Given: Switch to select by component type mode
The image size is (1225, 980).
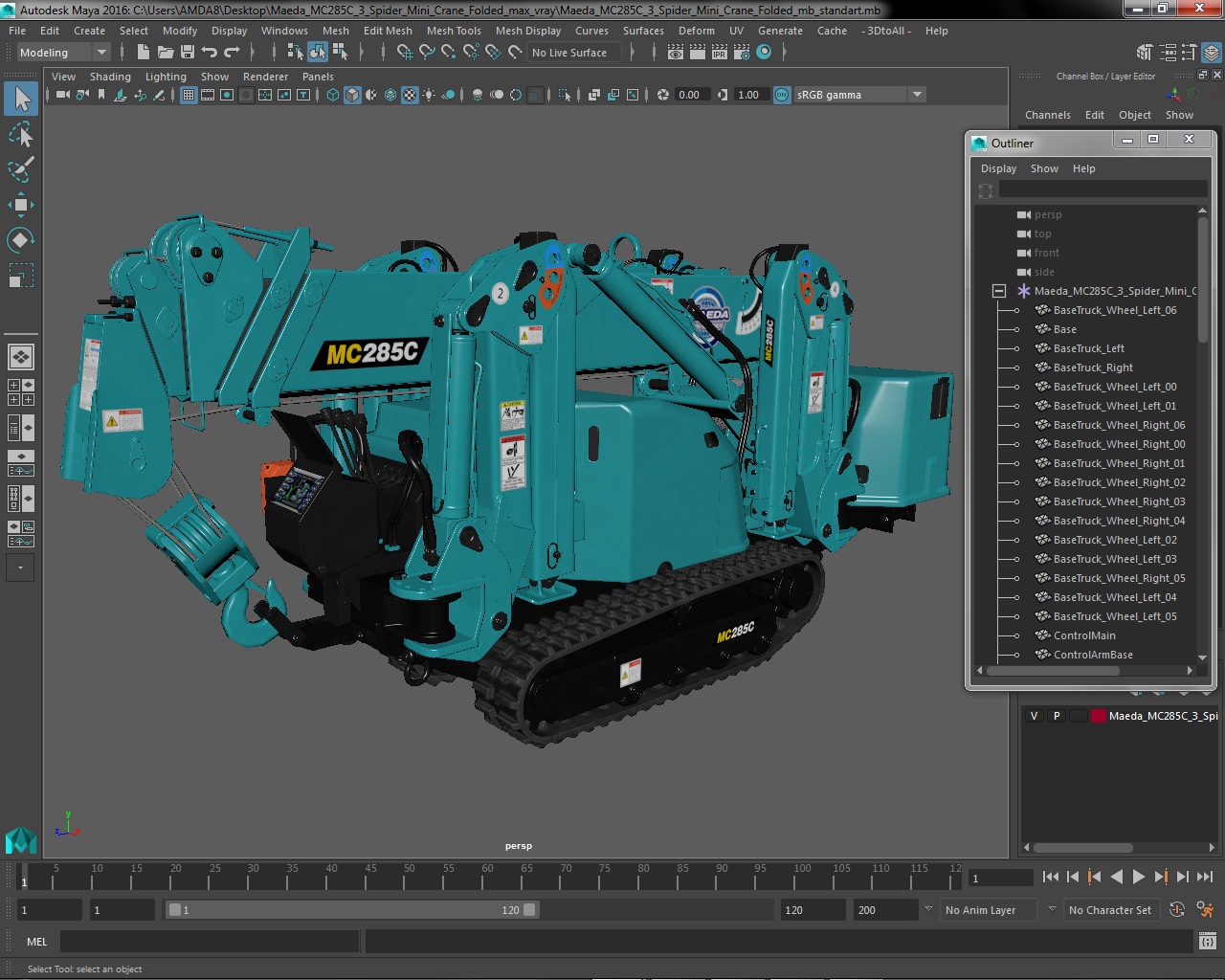Looking at the screenshot, I should point(340,53).
